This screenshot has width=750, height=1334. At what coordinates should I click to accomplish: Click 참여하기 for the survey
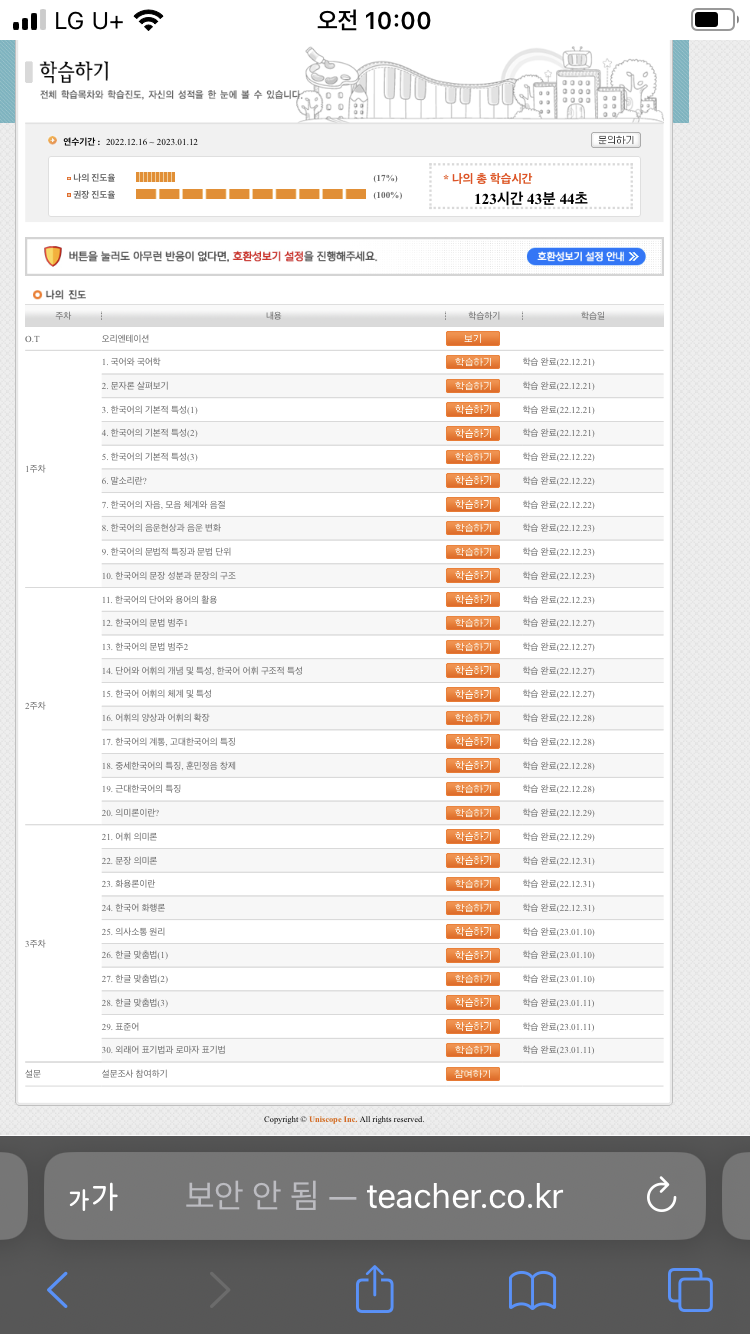pos(472,1074)
